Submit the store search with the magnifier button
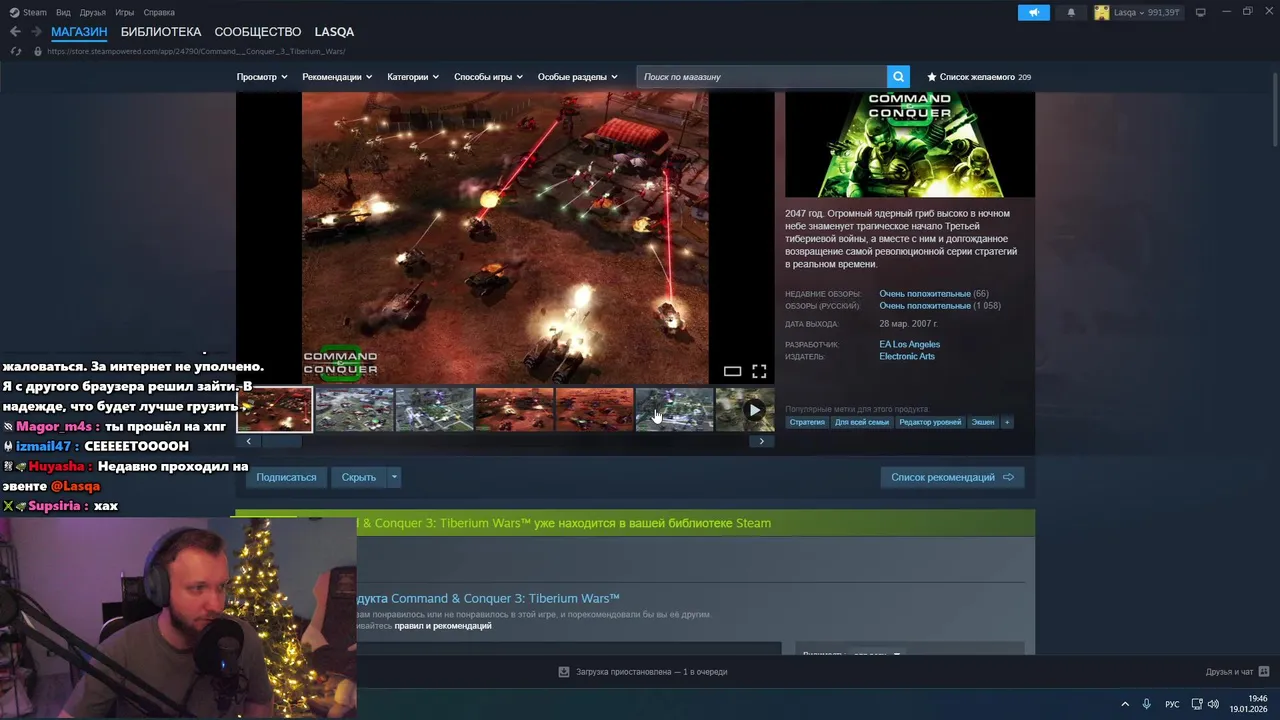 (898, 77)
